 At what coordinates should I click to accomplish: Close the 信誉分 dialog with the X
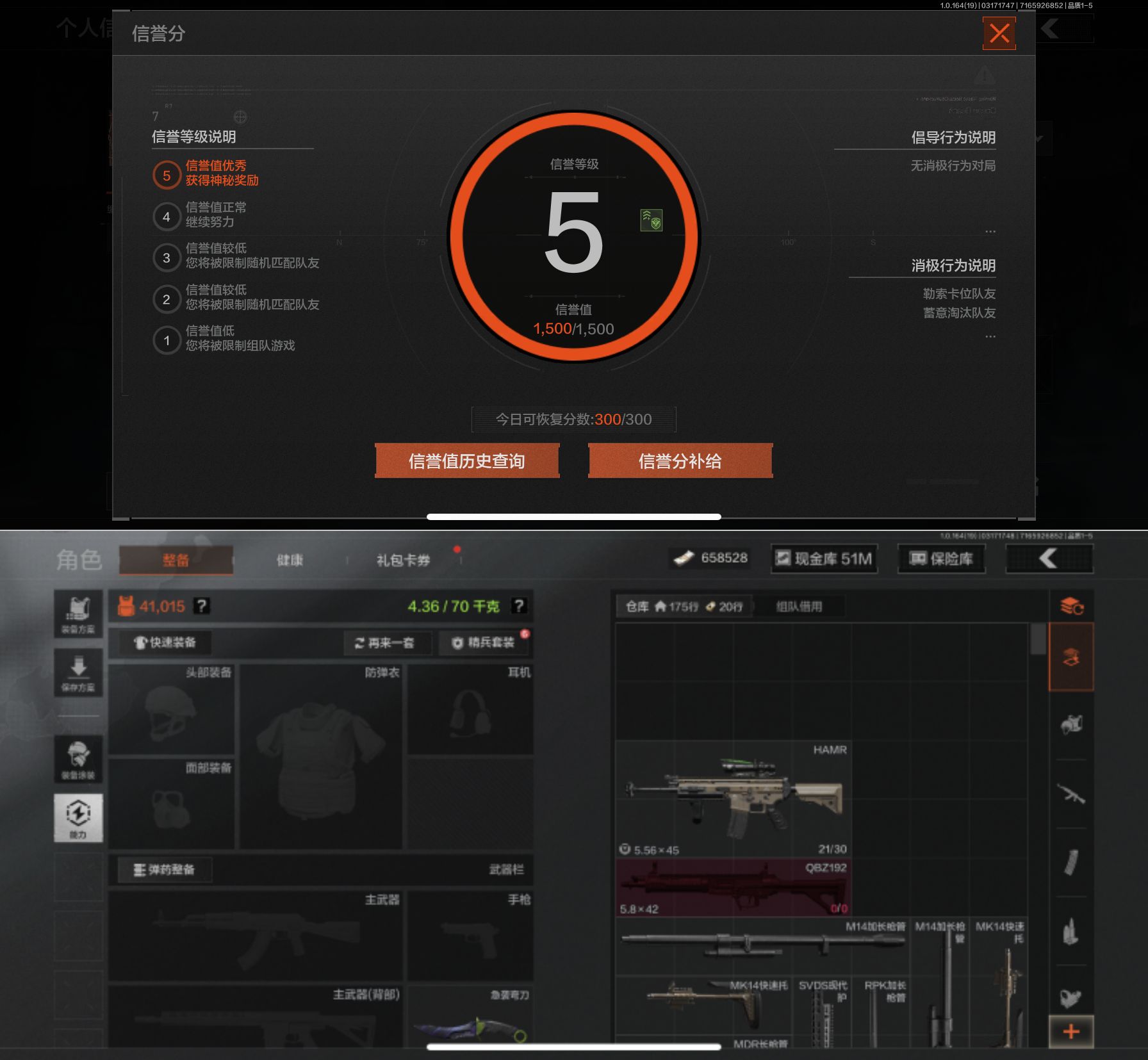[x=999, y=33]
